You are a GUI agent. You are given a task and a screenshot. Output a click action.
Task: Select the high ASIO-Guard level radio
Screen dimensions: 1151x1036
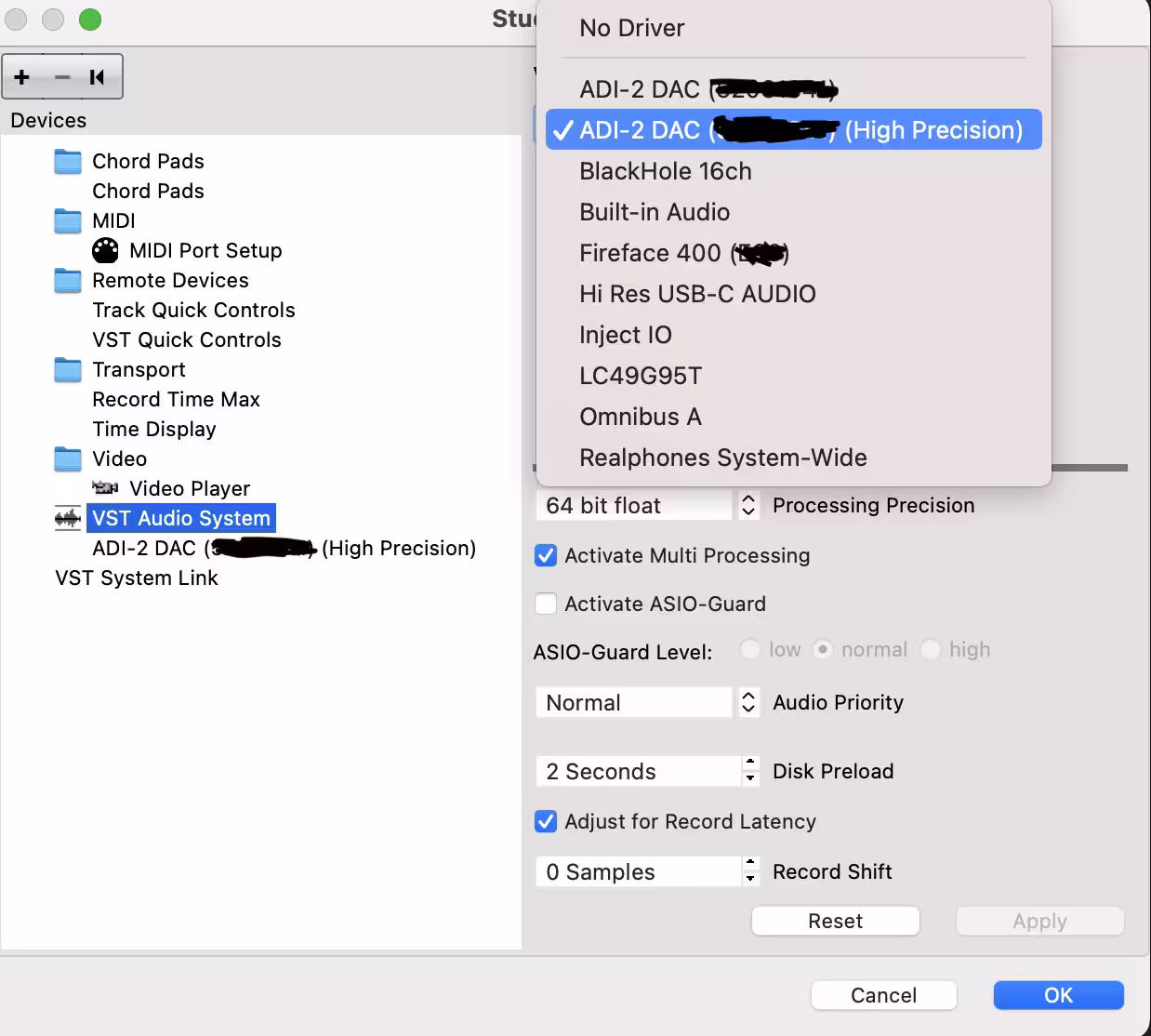point(930,649)
